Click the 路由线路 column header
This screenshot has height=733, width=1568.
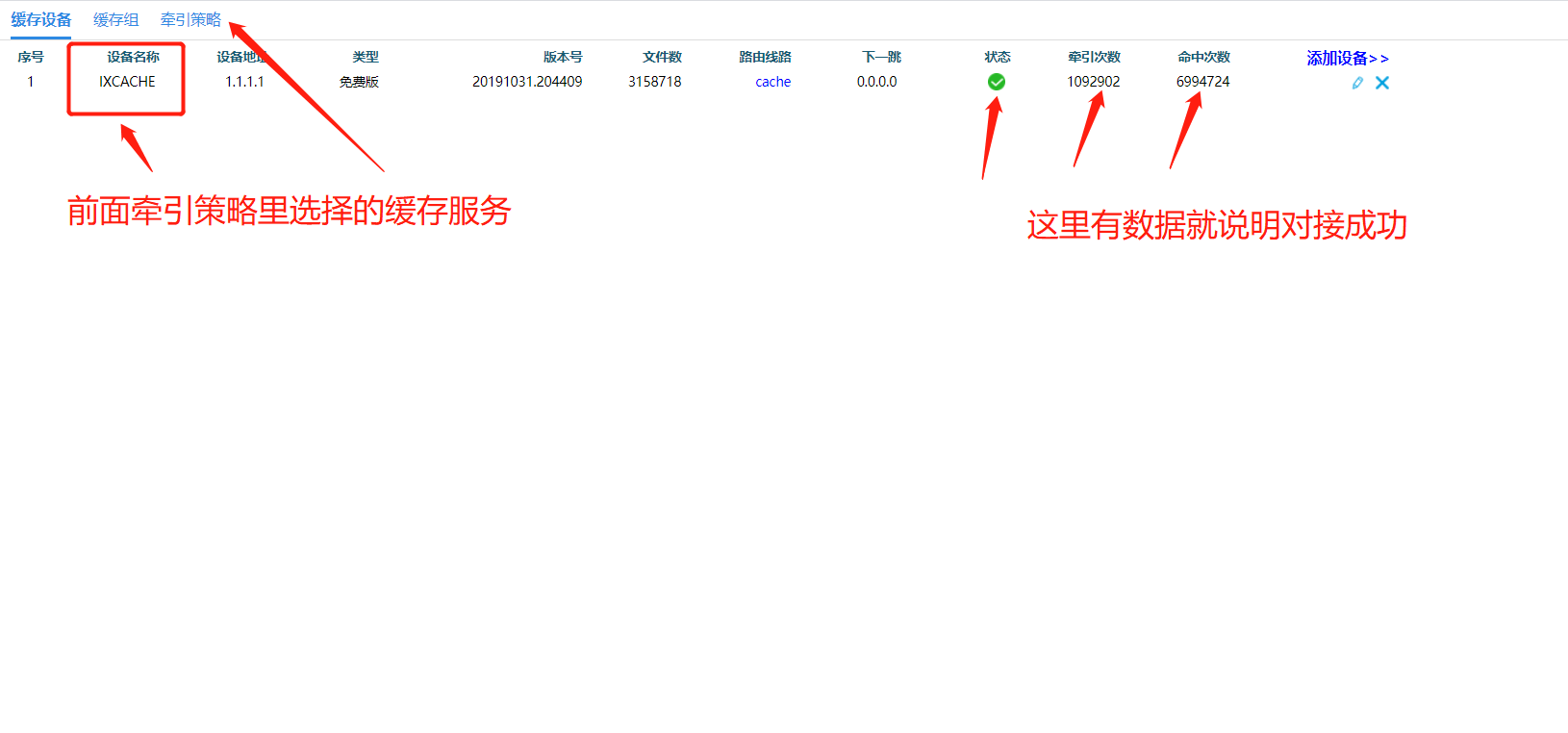[765, 57]
